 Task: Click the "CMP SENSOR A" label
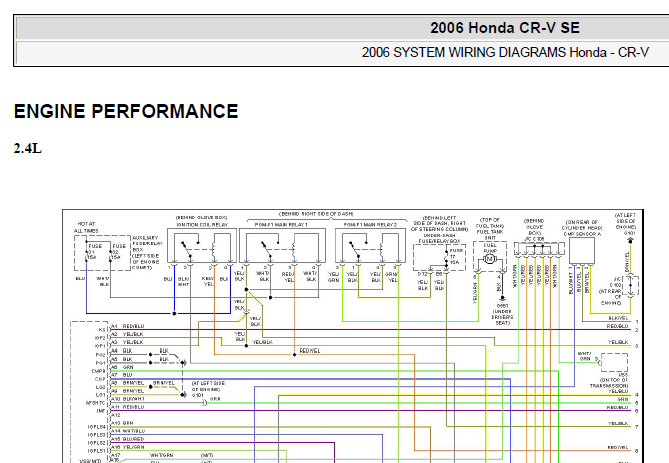pyautogui.click(x=582, y=234)
